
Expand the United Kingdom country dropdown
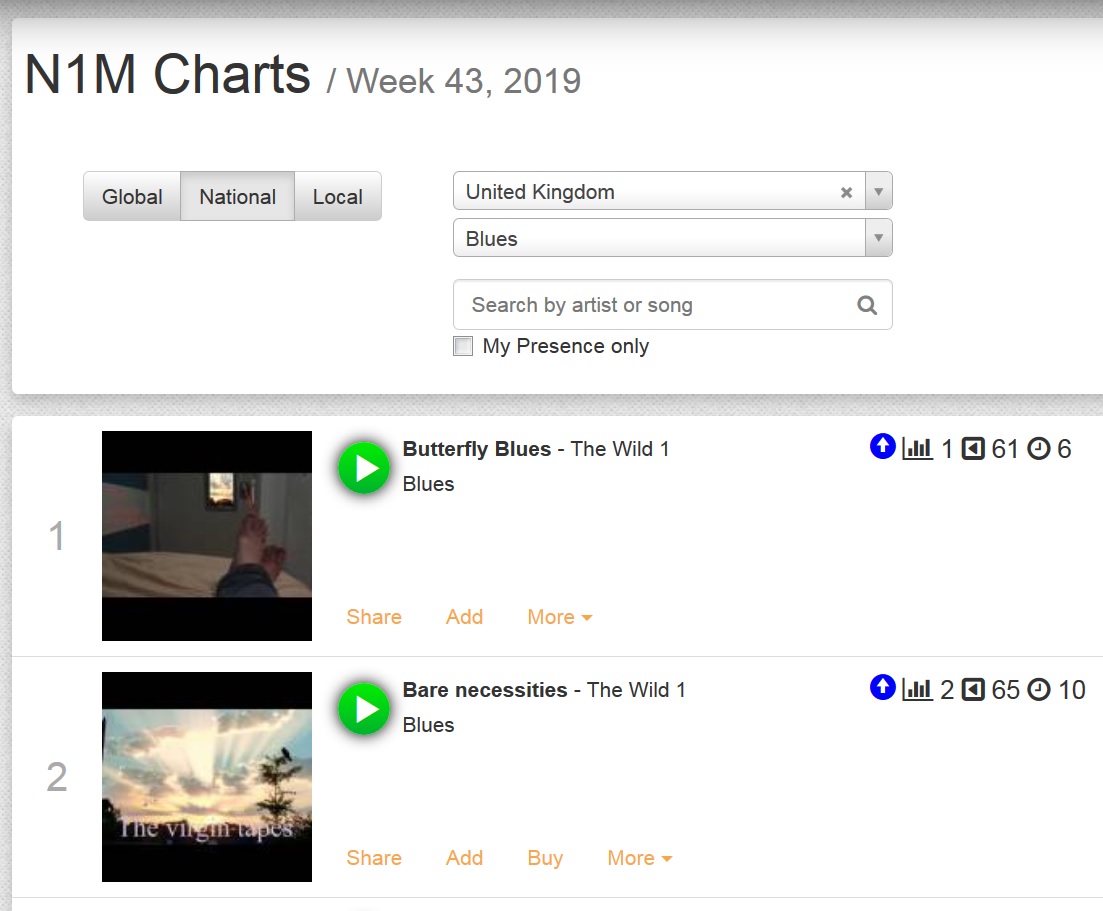click(x=879, y=191)
